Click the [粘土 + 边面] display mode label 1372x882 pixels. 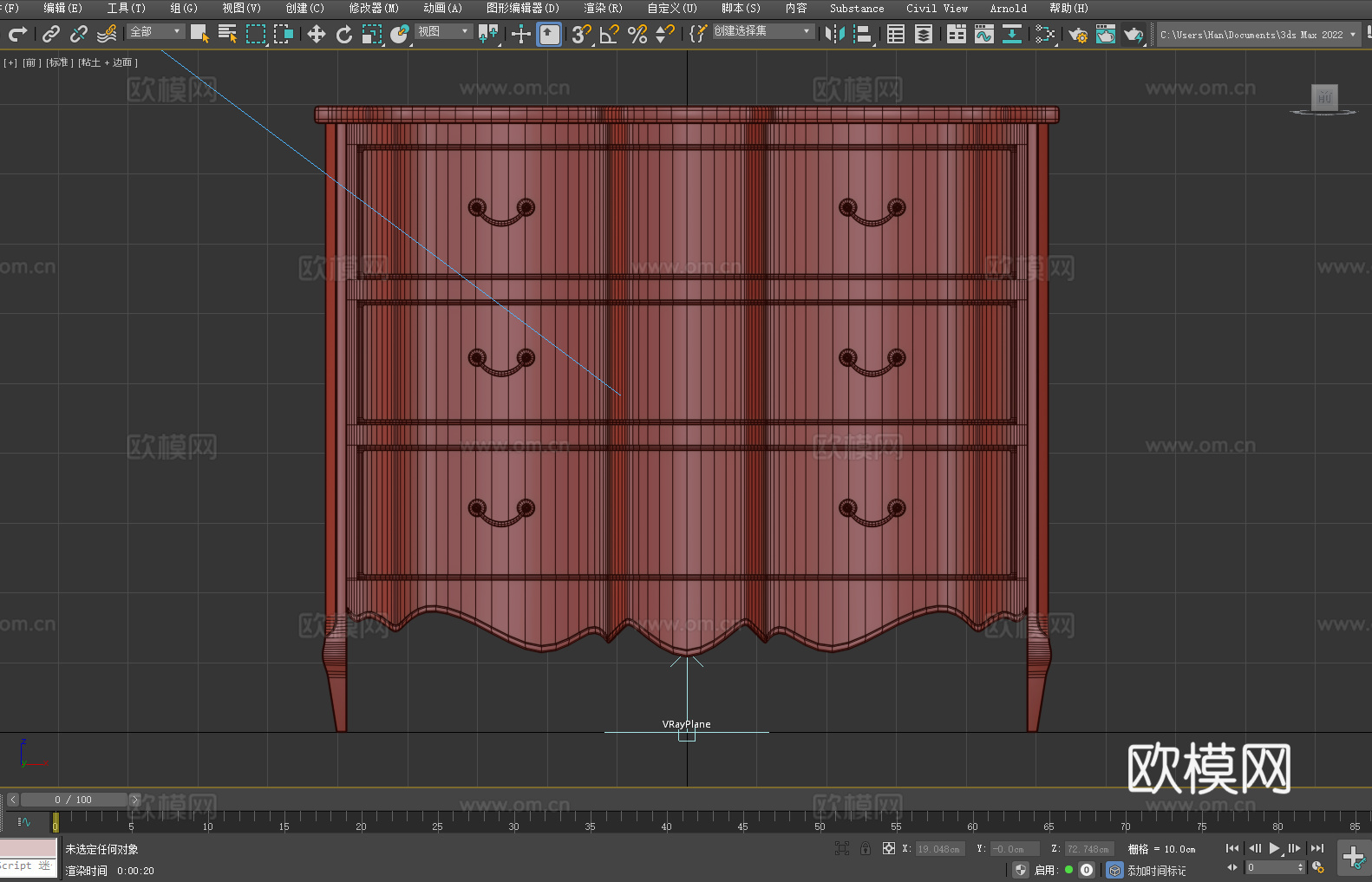[x=108, y=62]
